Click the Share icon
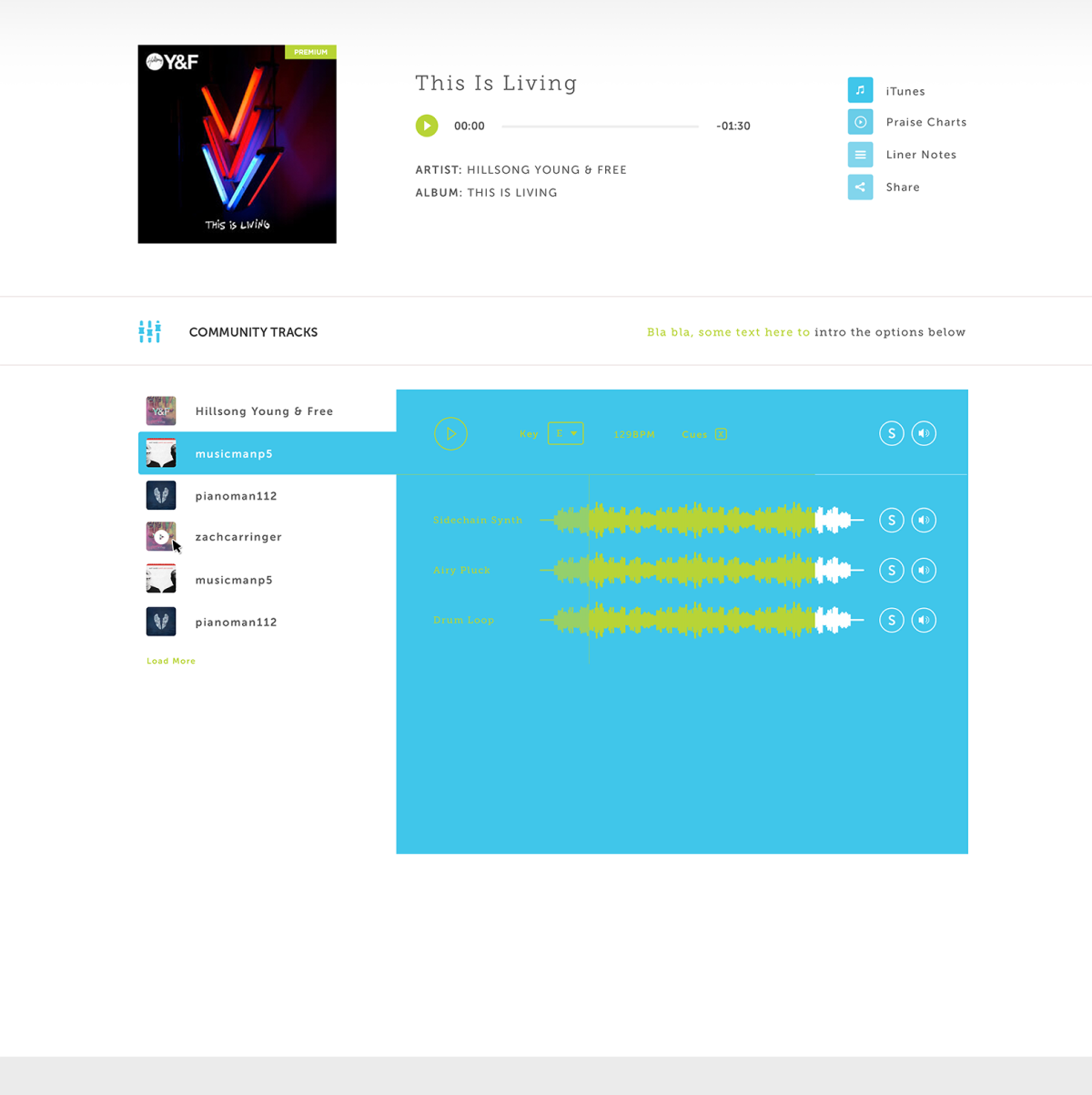Image resolution: width=1092 pixels, height=1095 pixels. pos(860,188)
